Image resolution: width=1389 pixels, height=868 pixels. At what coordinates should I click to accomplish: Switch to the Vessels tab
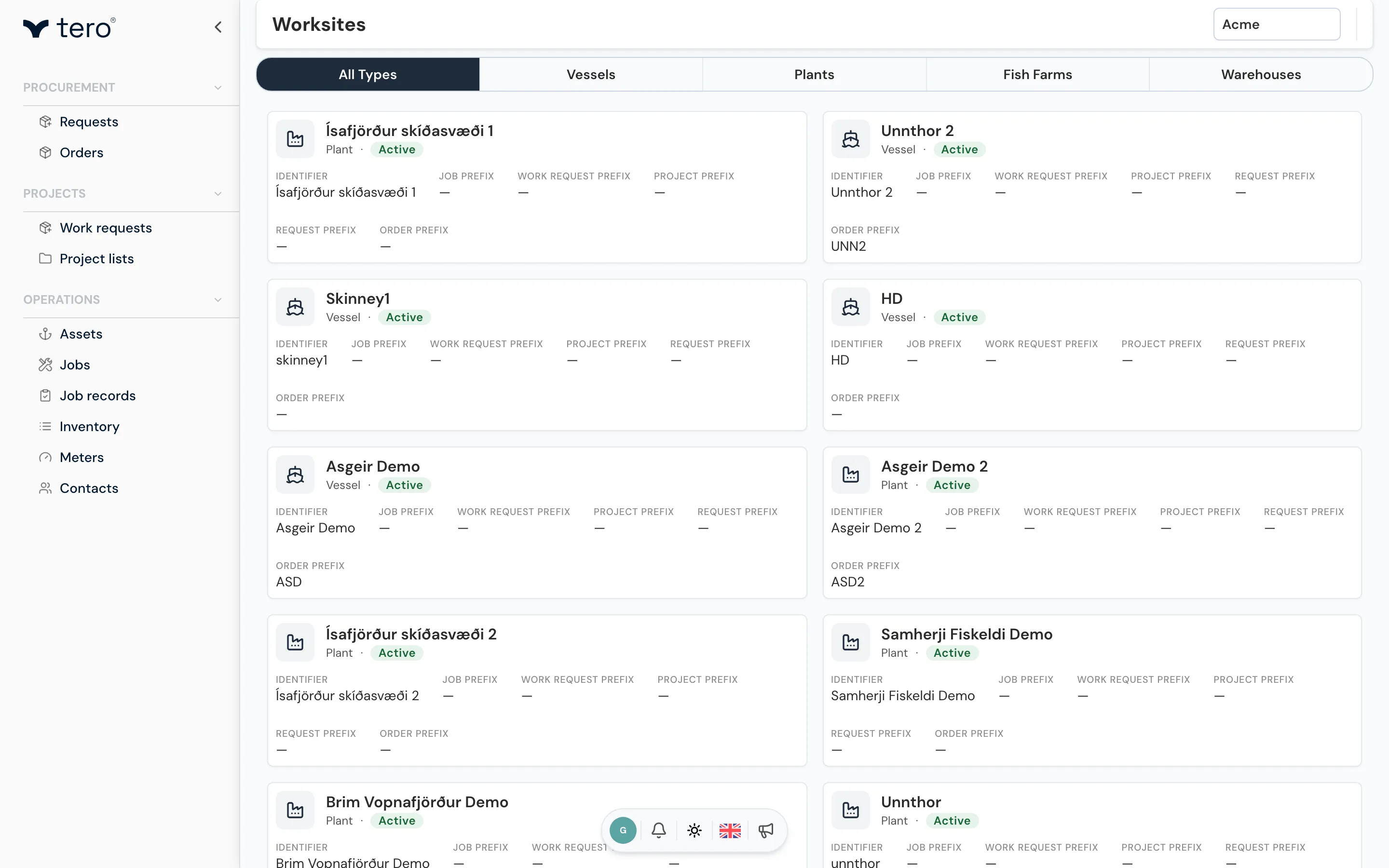click(x=591, y=74)
